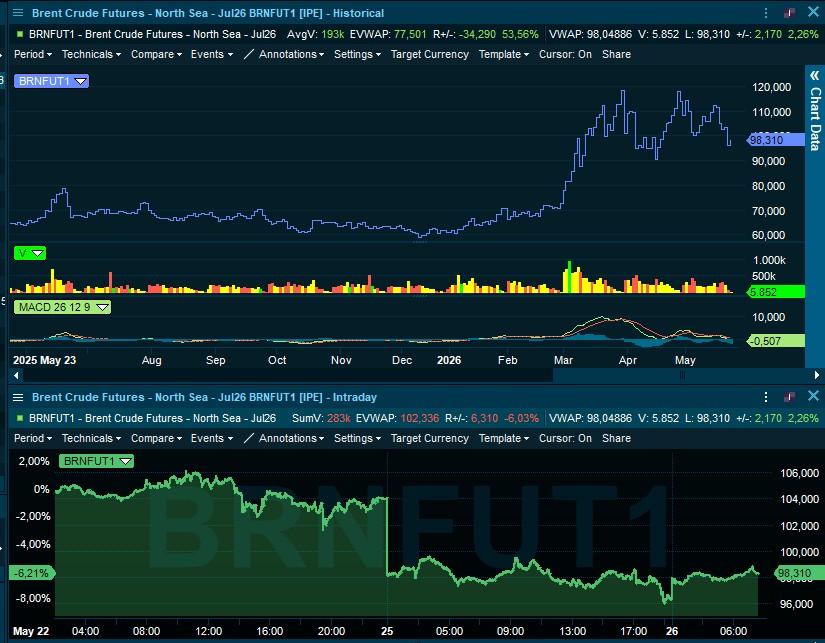Open the Intraday panel three-dot options menu
The height and width of the screenshot is (643, 825).
click(766, 397)
